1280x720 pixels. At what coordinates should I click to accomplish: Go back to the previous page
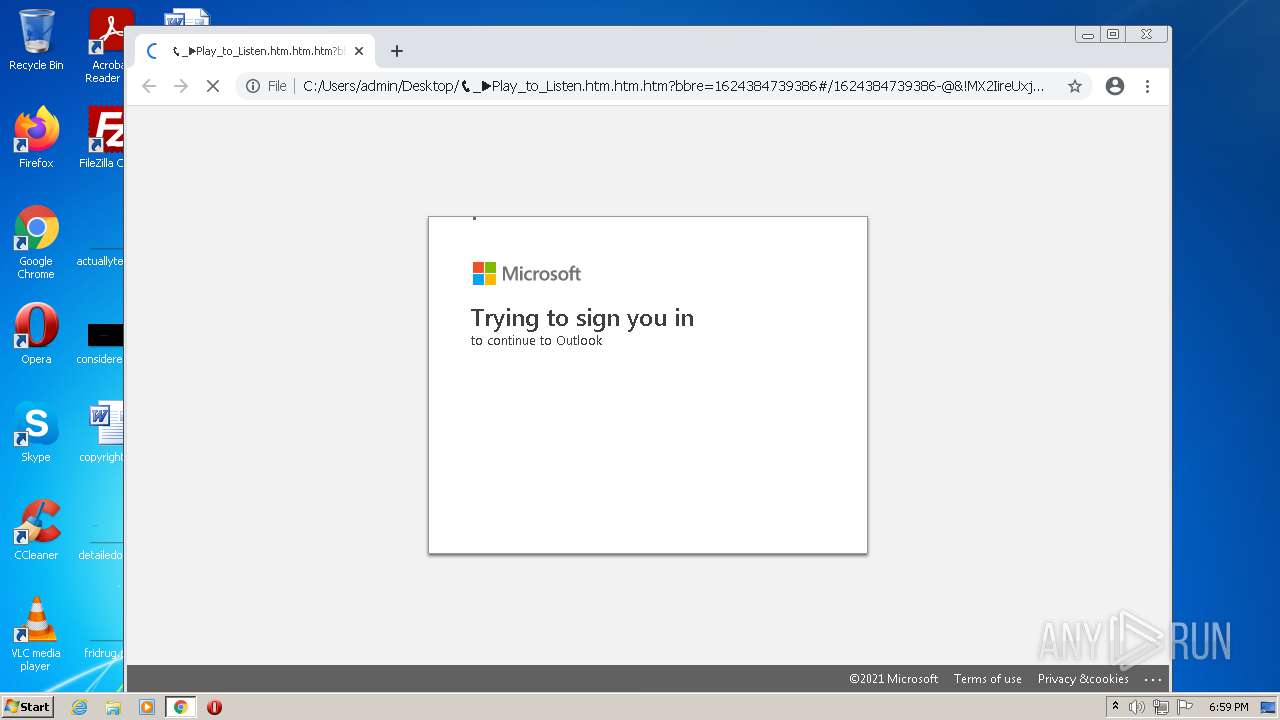(149, 87)
